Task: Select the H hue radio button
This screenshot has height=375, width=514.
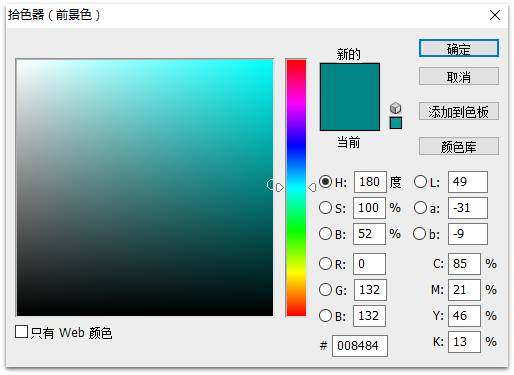Action: point(325,182)
